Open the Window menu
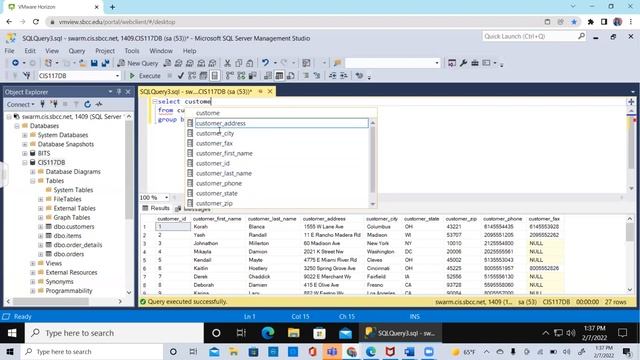The image size is (640, 360). pos(161,51)
